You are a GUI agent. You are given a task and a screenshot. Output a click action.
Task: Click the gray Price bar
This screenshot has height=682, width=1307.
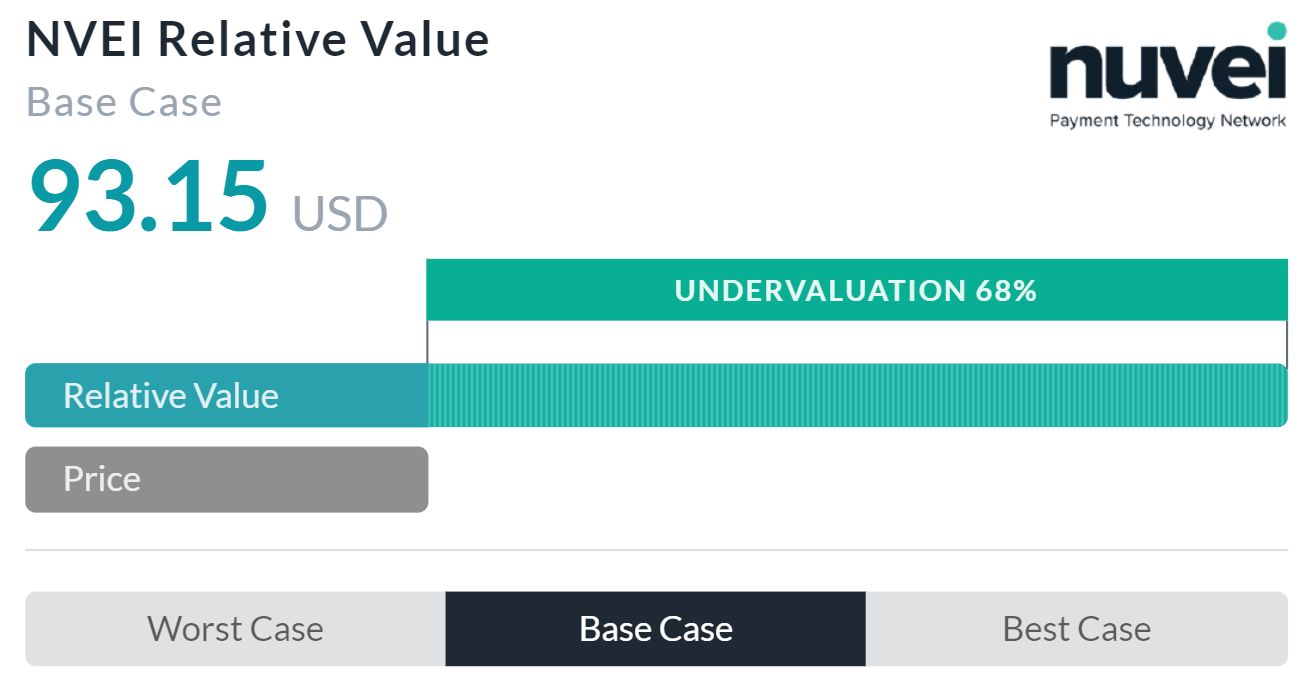click(227, 479)
